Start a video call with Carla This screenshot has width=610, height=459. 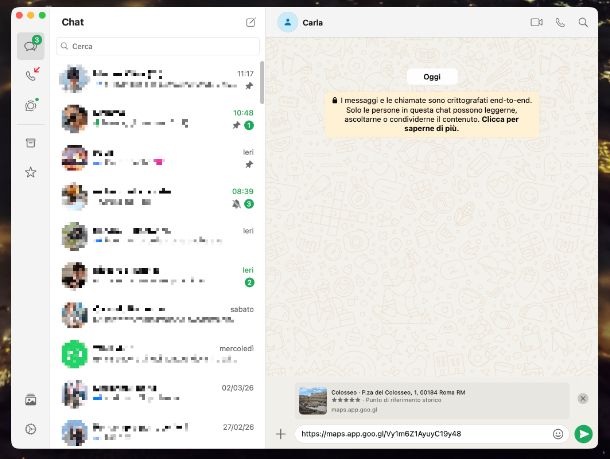click(x=536, y=22)
